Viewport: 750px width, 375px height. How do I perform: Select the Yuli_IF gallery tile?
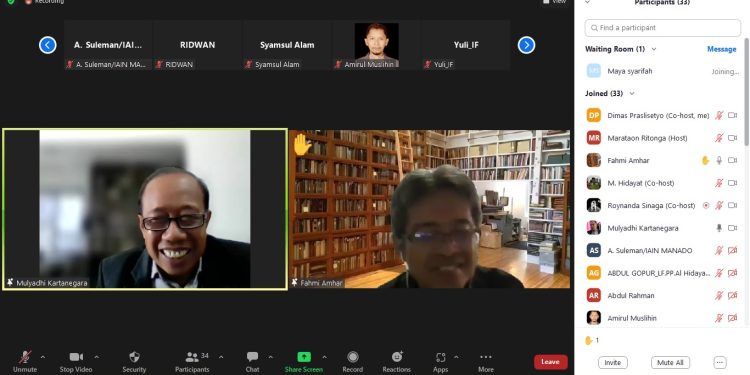466,45
